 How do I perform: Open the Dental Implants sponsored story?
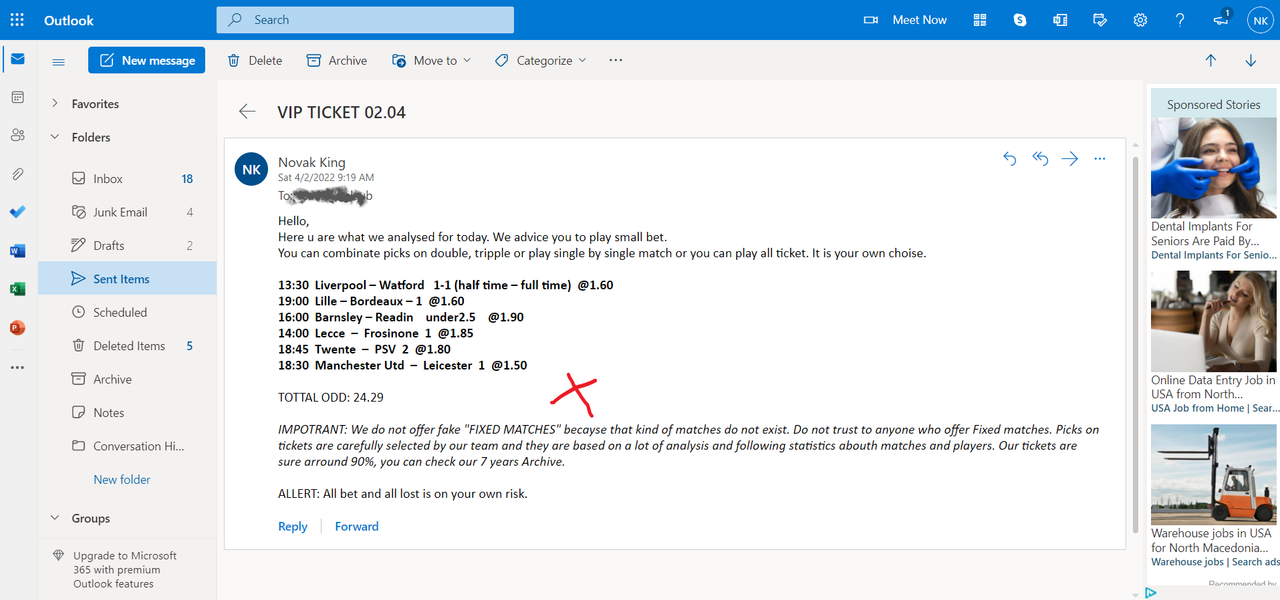pos(1213,190)
